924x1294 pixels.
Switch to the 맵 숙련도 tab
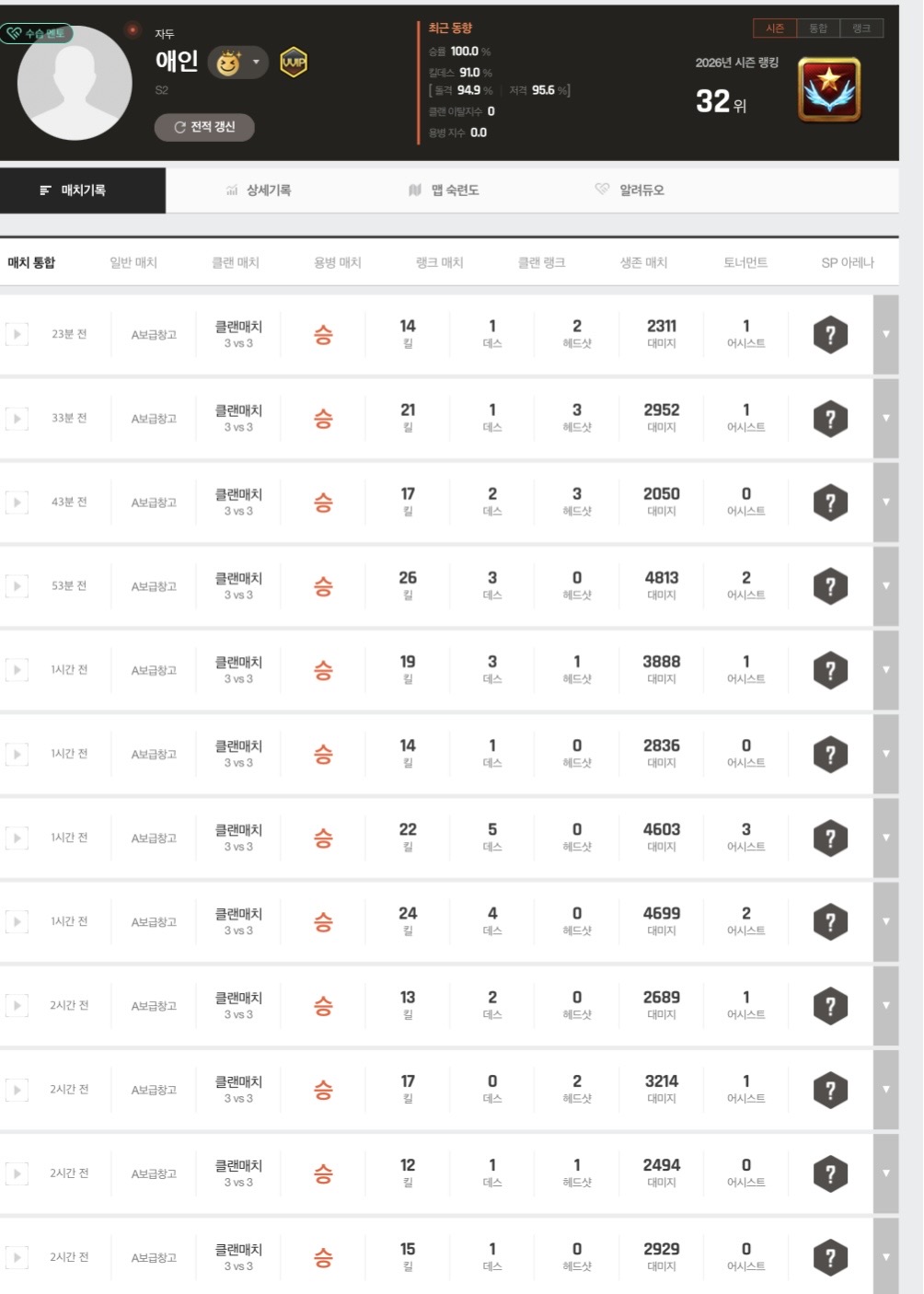(x=445, y=191)
